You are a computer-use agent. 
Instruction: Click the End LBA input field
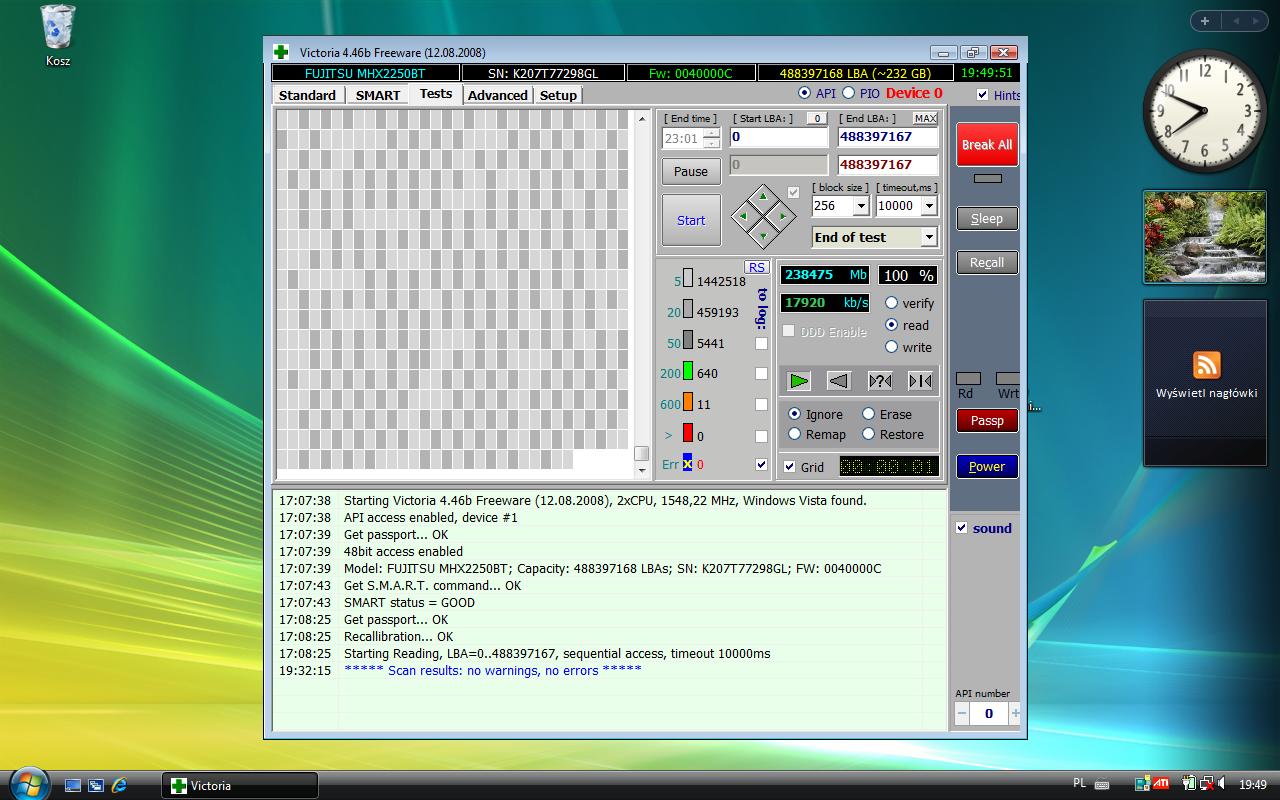click(888, 137)
